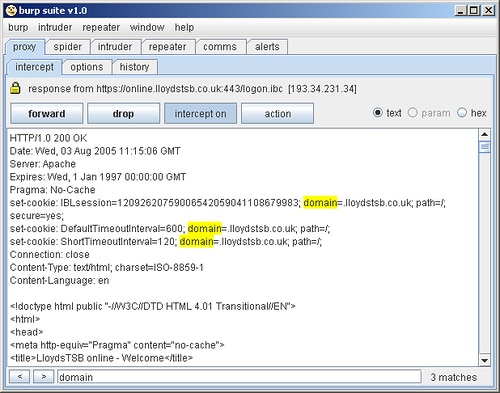Image resolution: width=500 pixels, height=393 pixels.
Task: Switch to the repeater tool tab
Action: coord(168,47)
